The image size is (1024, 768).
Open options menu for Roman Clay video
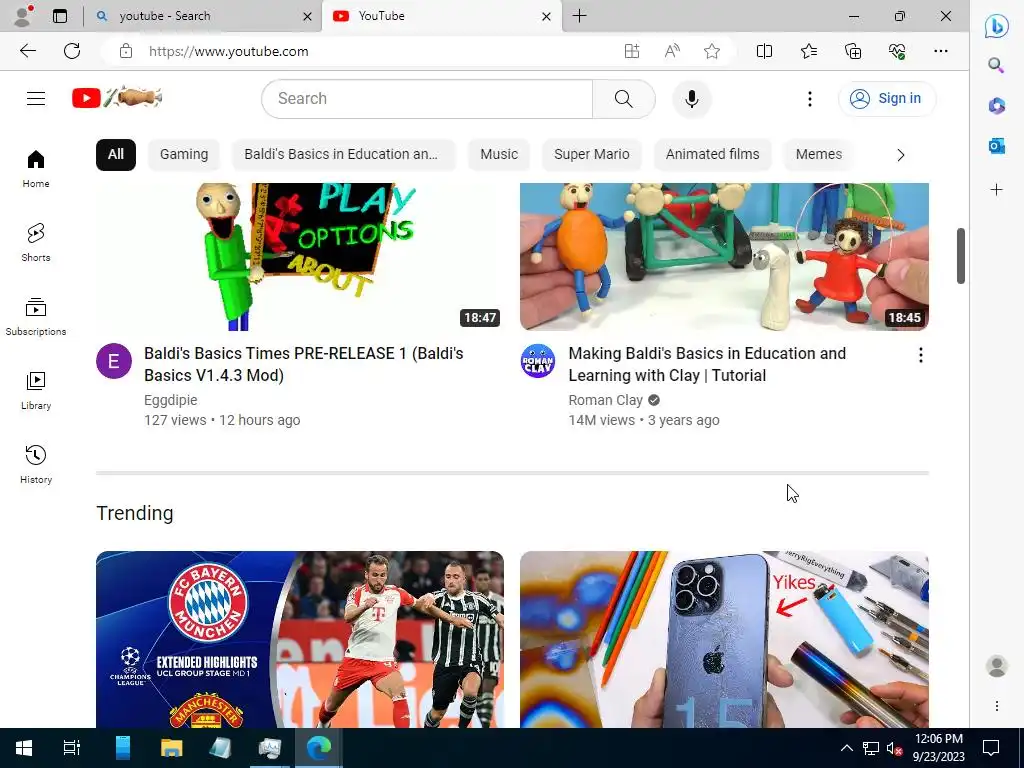[x=921, y=355]
